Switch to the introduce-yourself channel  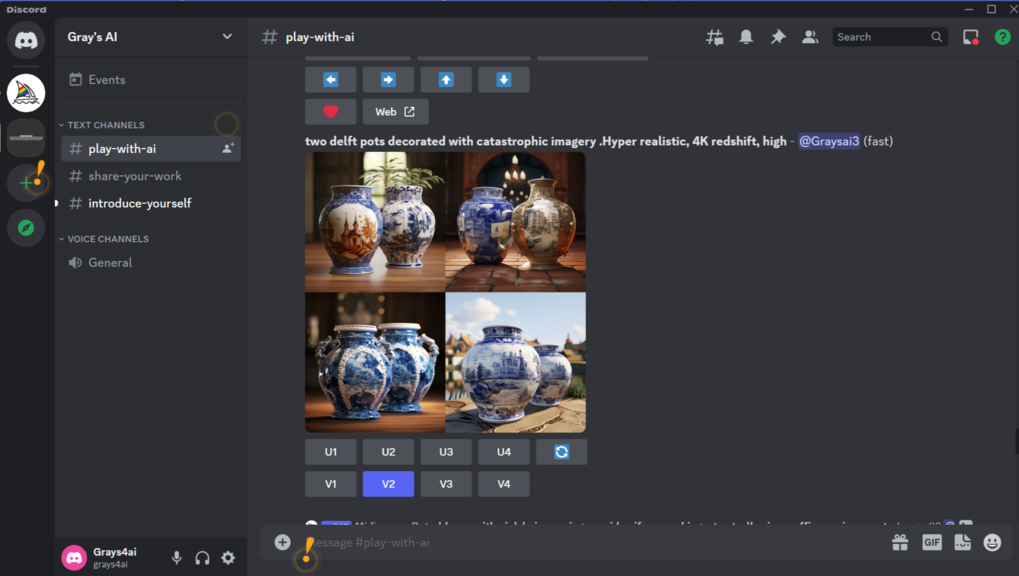[x=139, y=203]
